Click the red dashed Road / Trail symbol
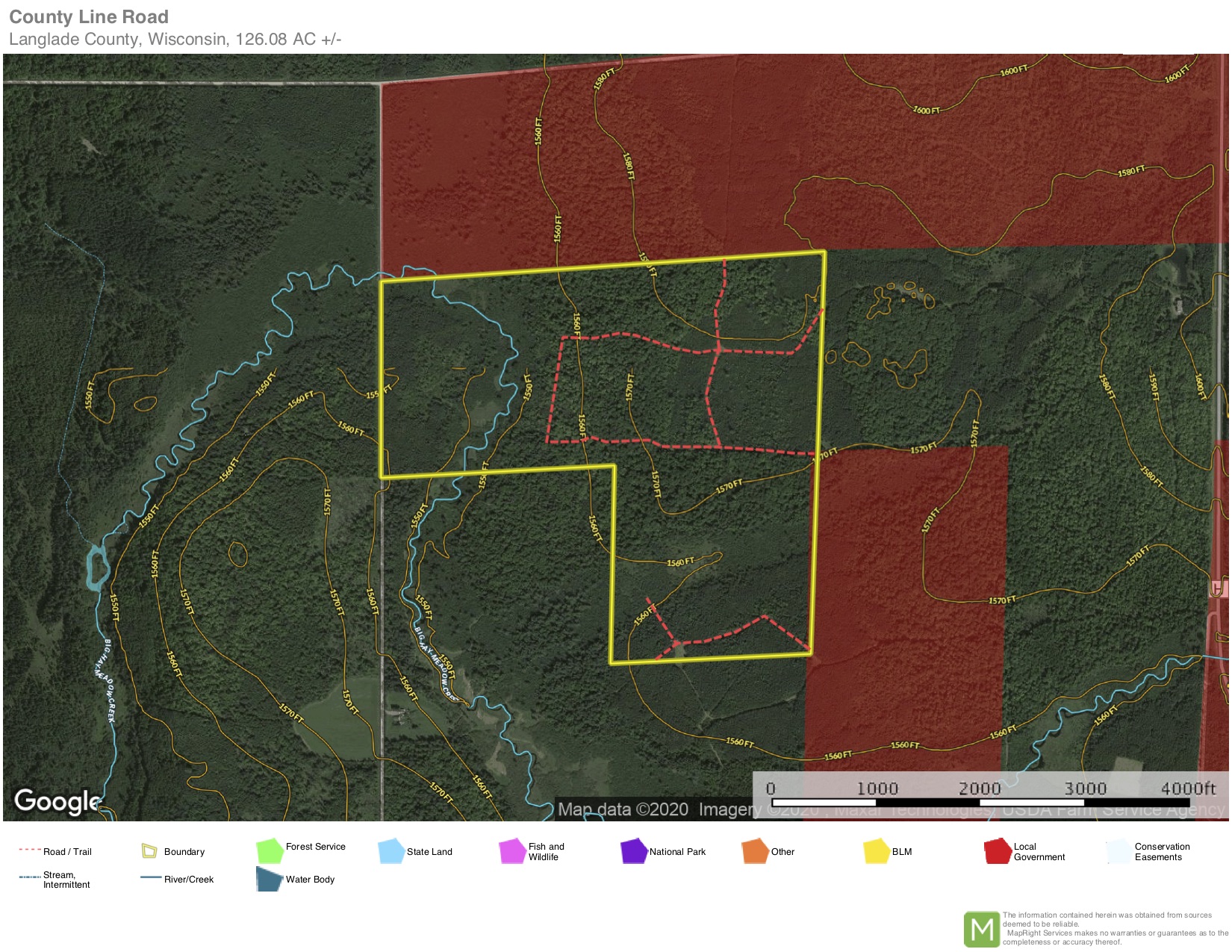The image size is (1232, 952). (29, 850)
